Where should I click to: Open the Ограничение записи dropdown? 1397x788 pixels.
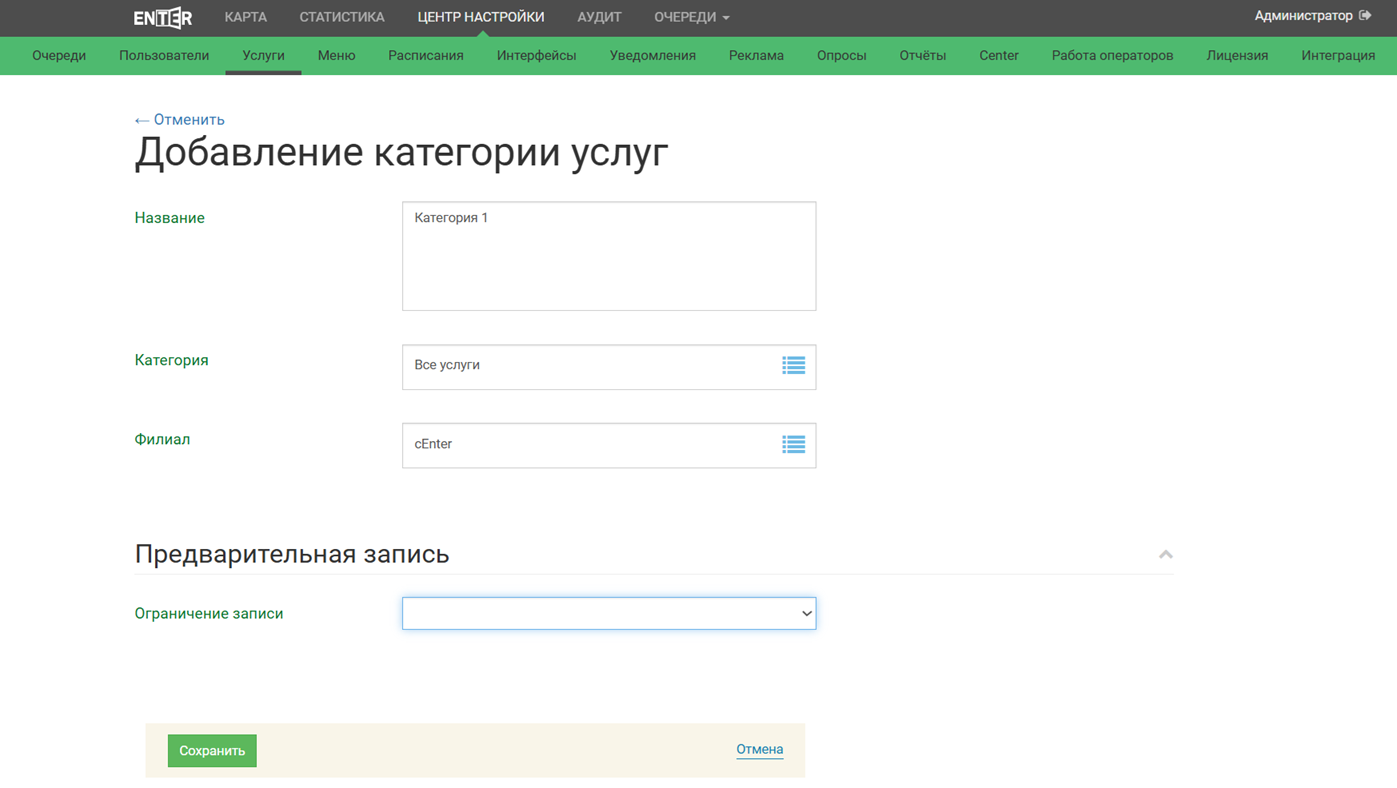point(608,613)
